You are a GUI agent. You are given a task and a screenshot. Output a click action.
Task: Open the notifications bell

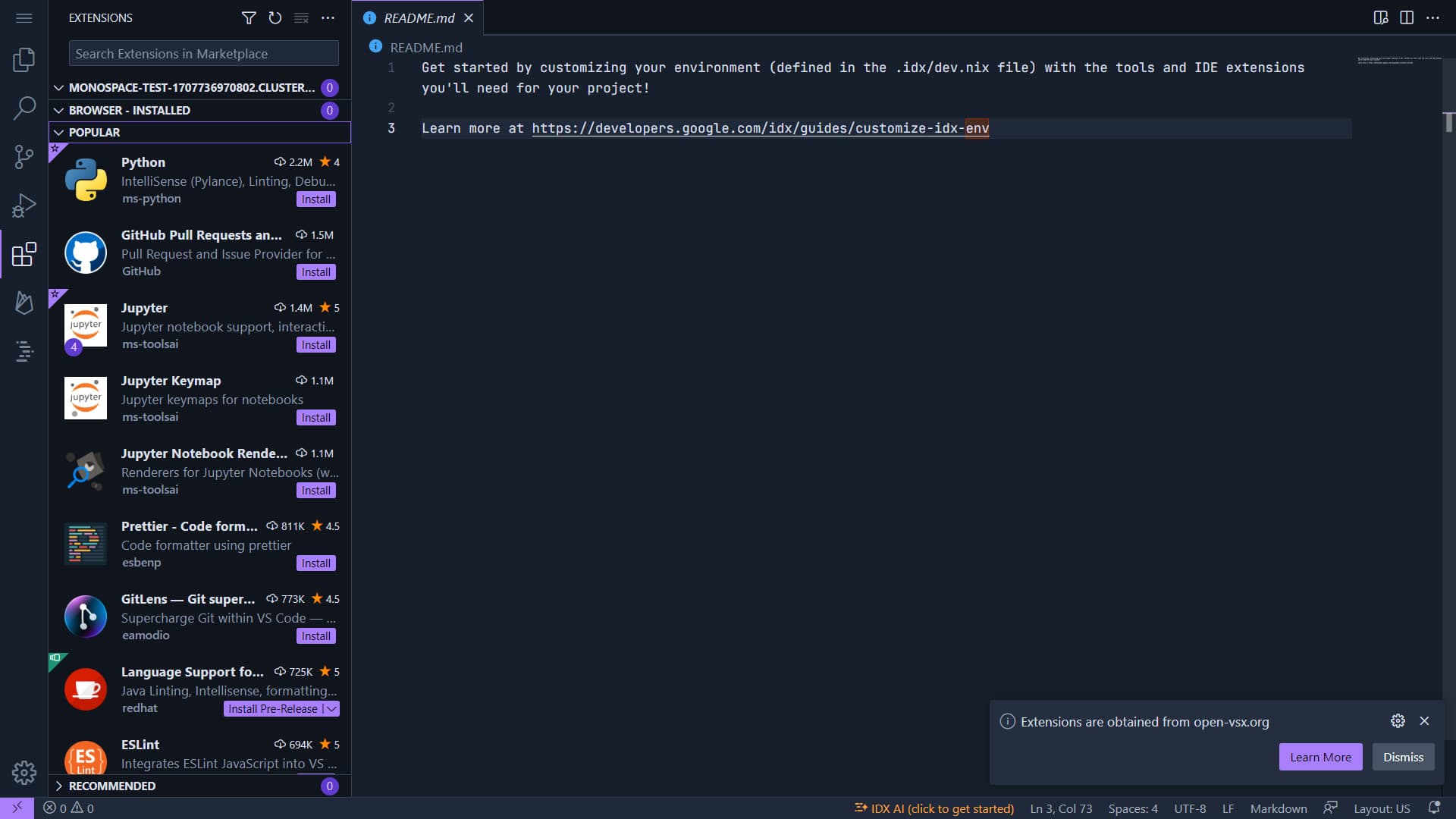click(x=1434, y=808)
